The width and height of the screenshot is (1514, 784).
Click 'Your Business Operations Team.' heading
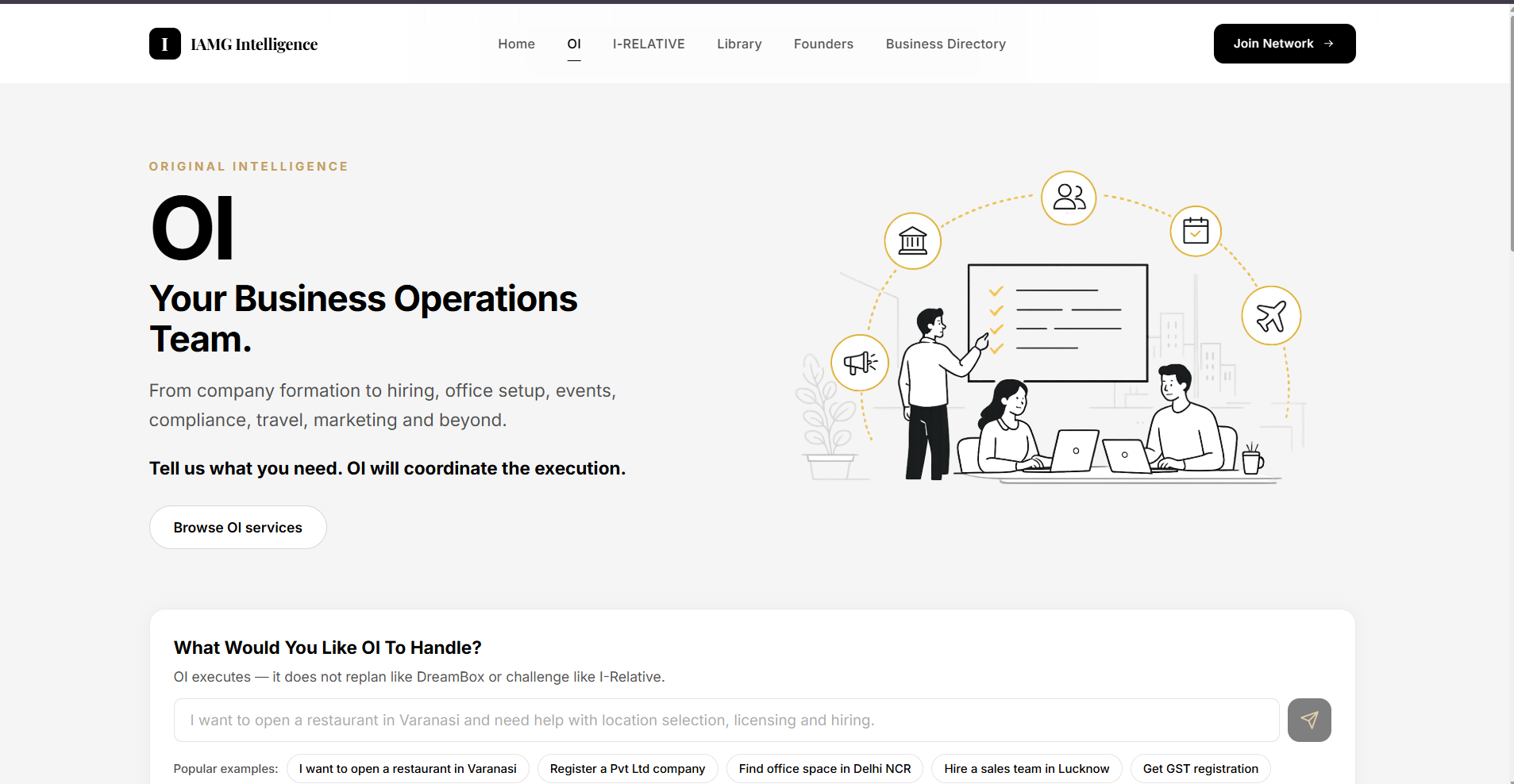click(x=364, y=319)
